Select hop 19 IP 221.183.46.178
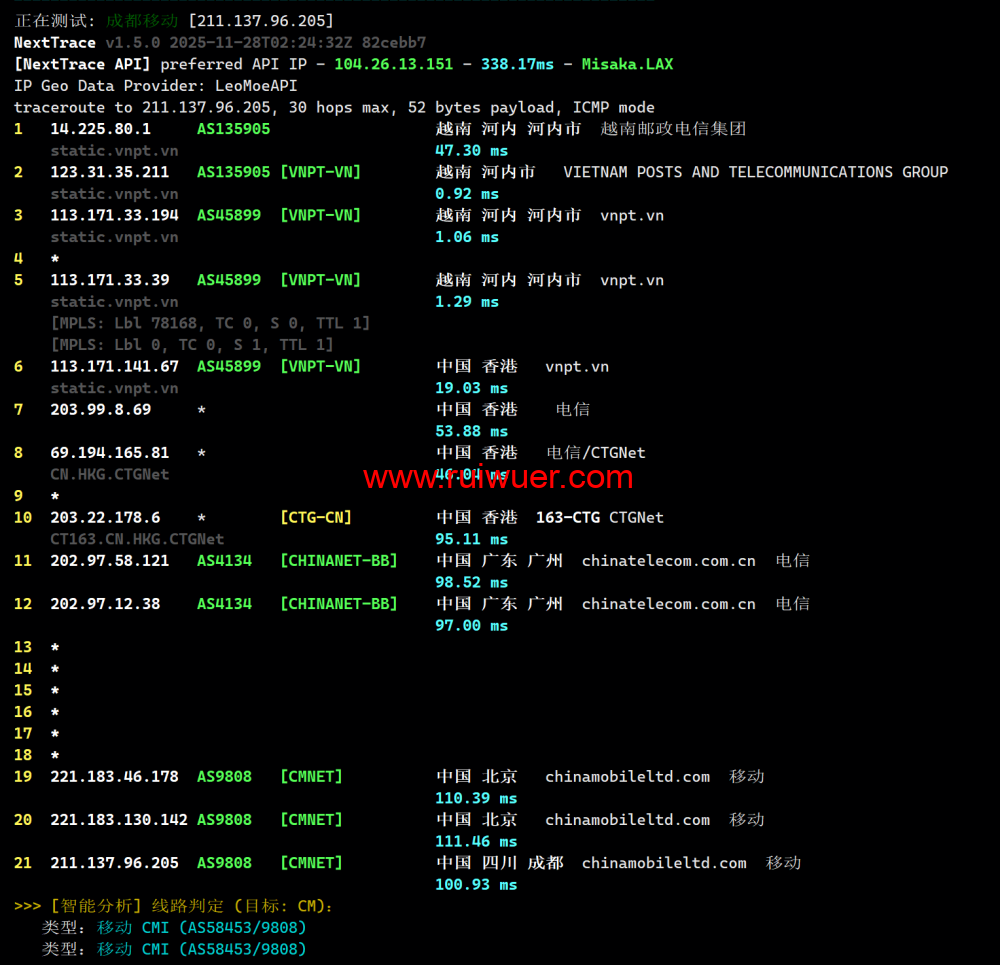Image resolution: width=1000 pixels, height=965 pixels. click(x=114, y=777)
